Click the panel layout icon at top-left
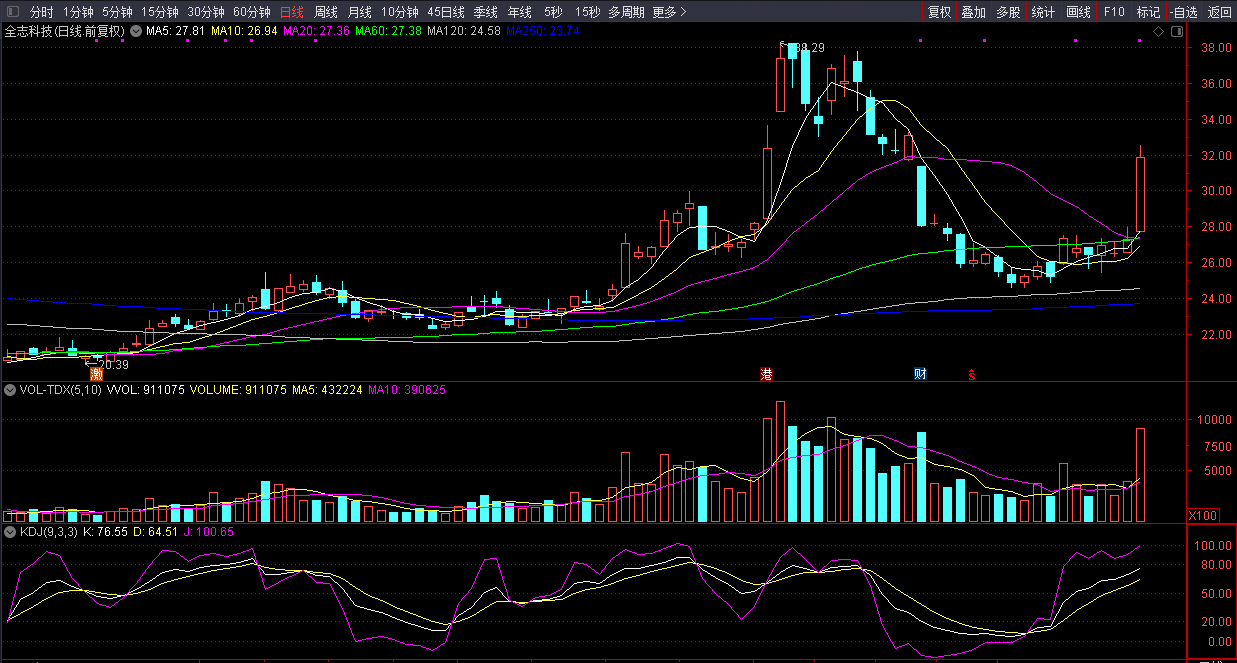Viewport: 1237px width, 663px height. click(11, 13)
